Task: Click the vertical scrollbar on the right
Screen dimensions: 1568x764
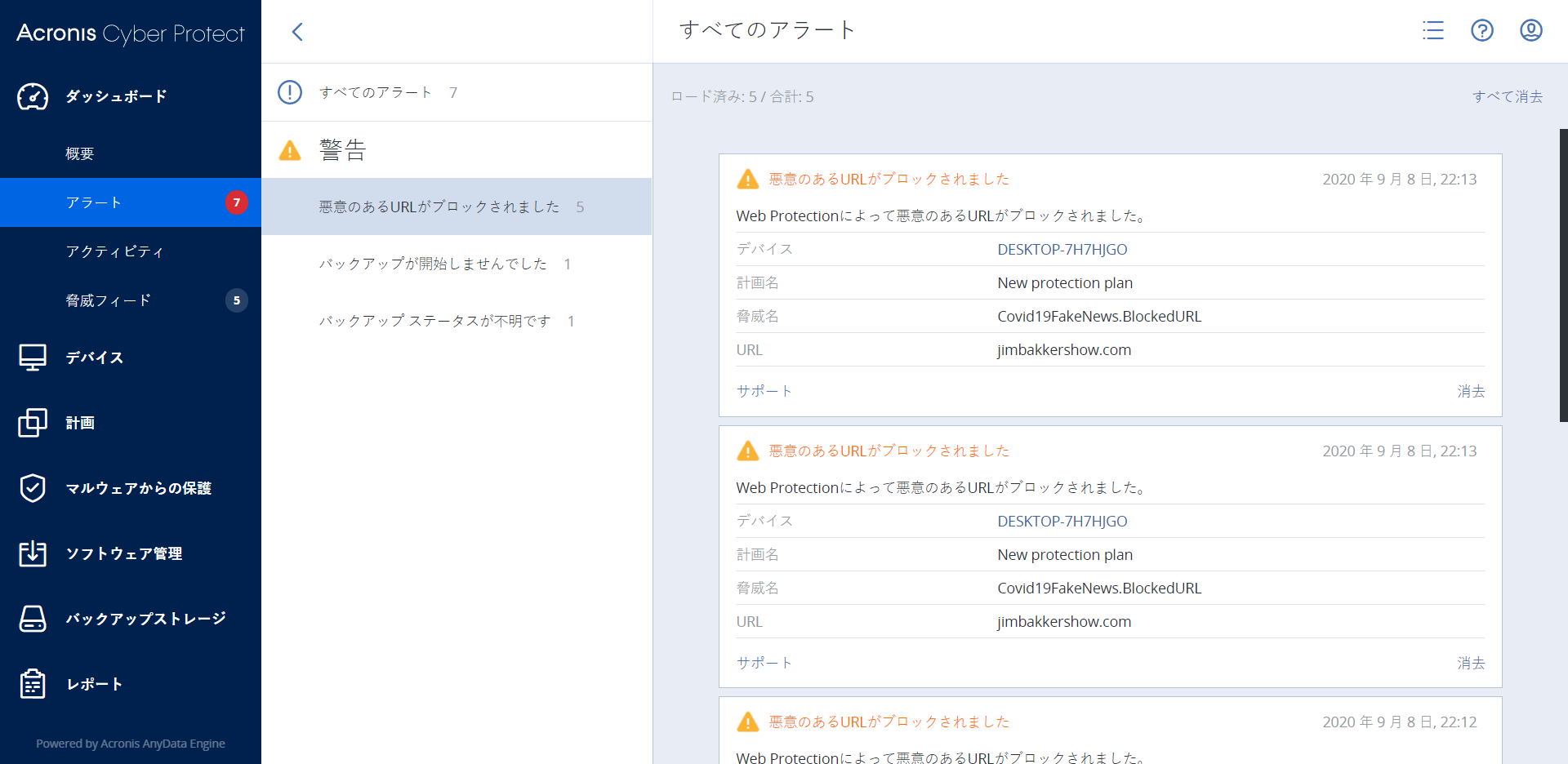Action: coord(1563,274)
